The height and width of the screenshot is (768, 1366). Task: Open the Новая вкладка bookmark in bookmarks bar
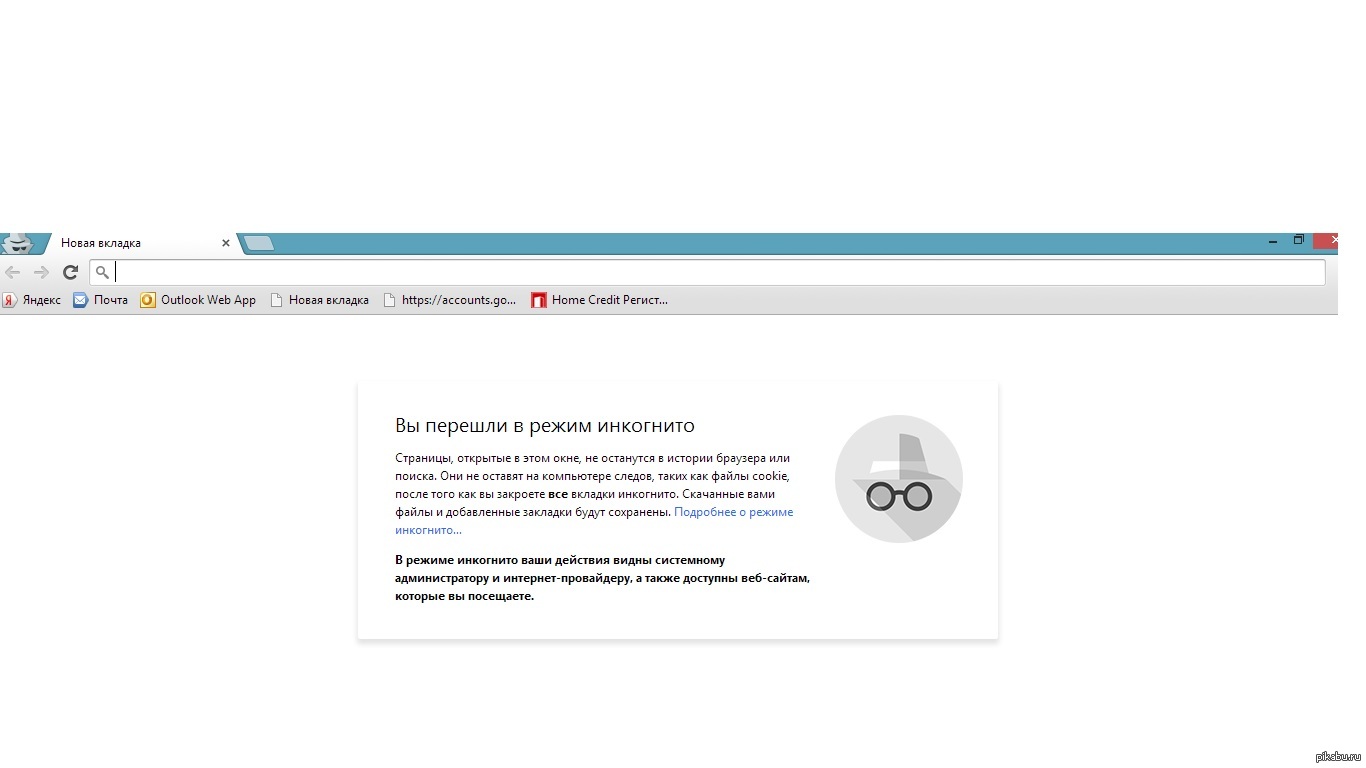pos(319,300)
